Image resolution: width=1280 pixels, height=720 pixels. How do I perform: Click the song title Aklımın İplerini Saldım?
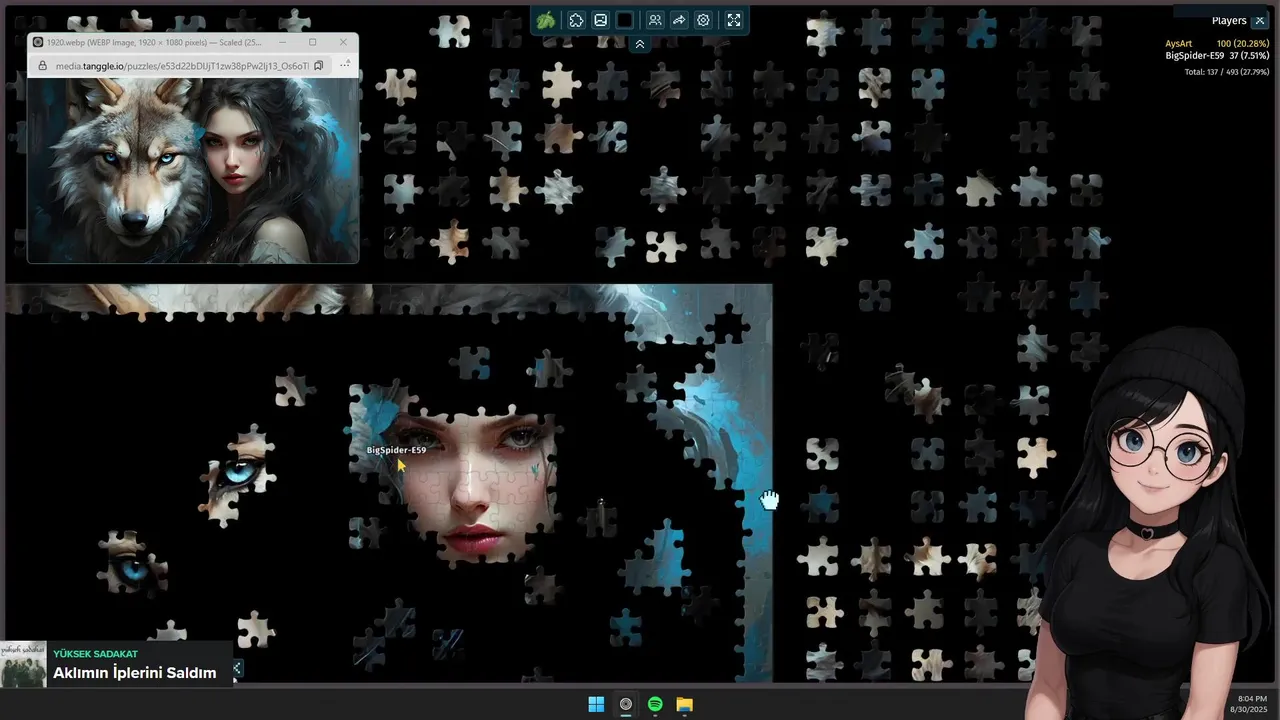(x=134, y=673)
